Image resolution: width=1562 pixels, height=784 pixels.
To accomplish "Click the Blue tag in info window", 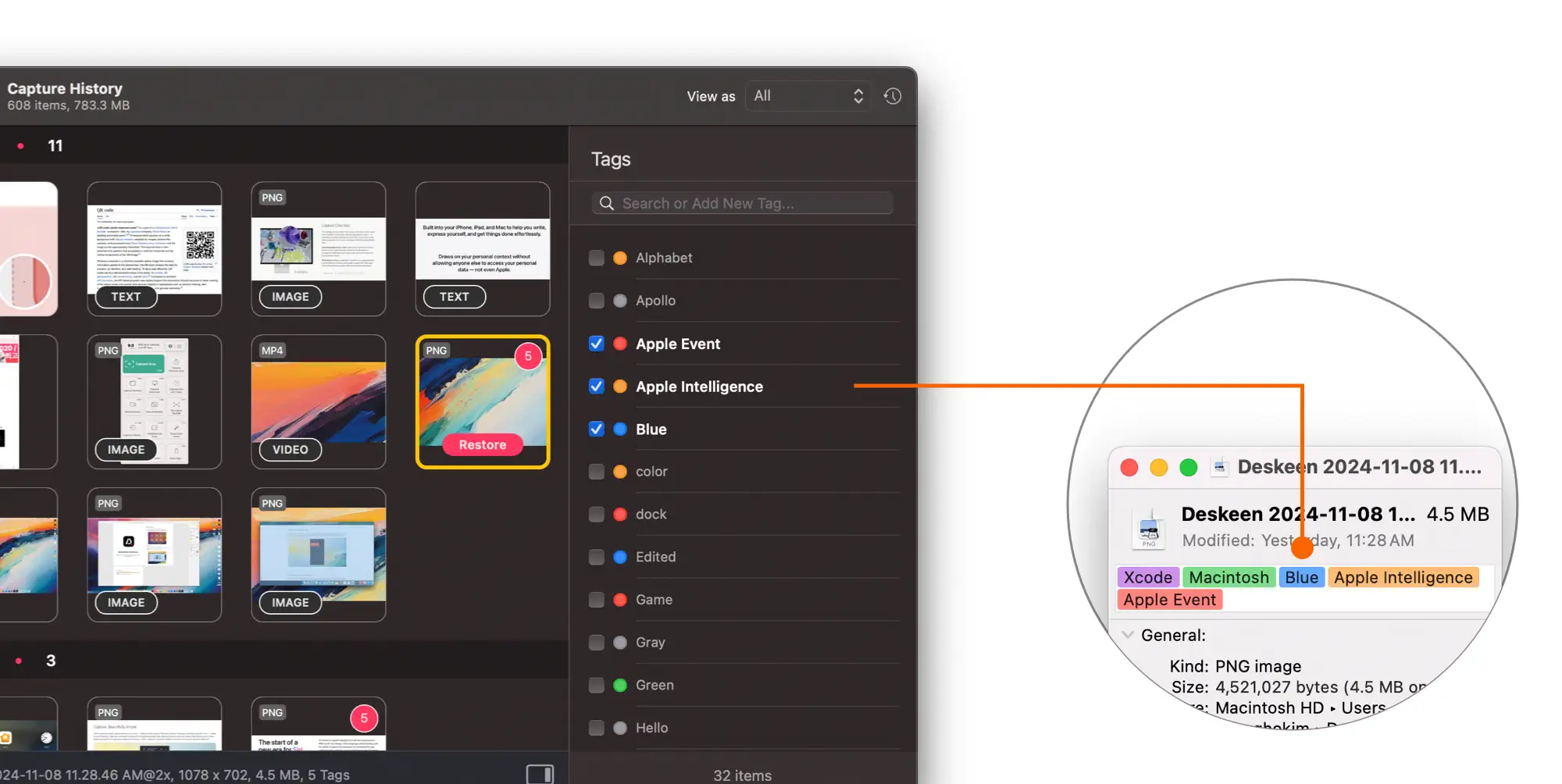I will 1302,577.
